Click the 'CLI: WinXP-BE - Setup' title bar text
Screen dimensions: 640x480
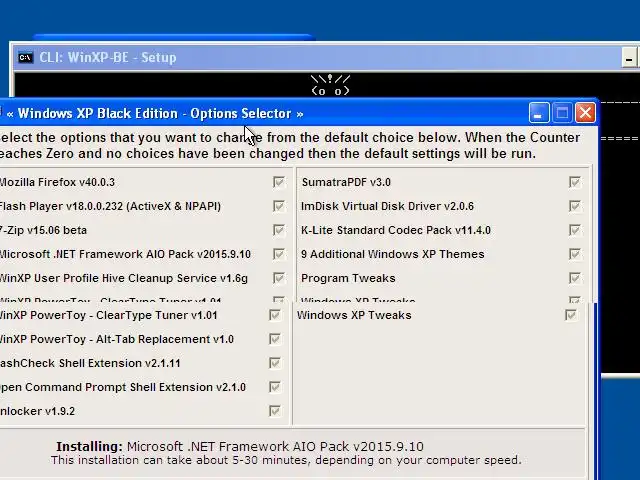click(x=108, y=58)
